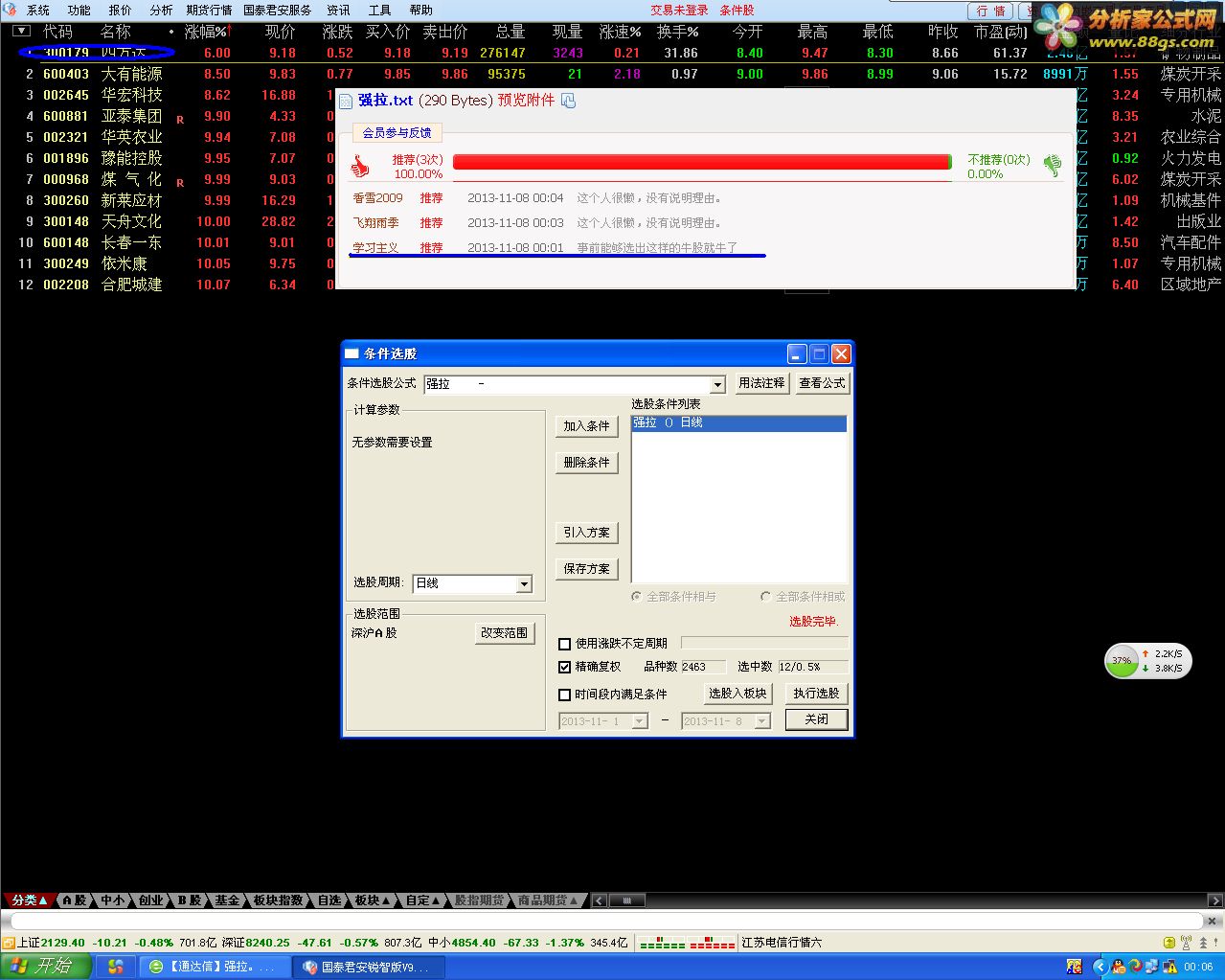
Task: Switch to the 中小 tab
Action: 113,900
